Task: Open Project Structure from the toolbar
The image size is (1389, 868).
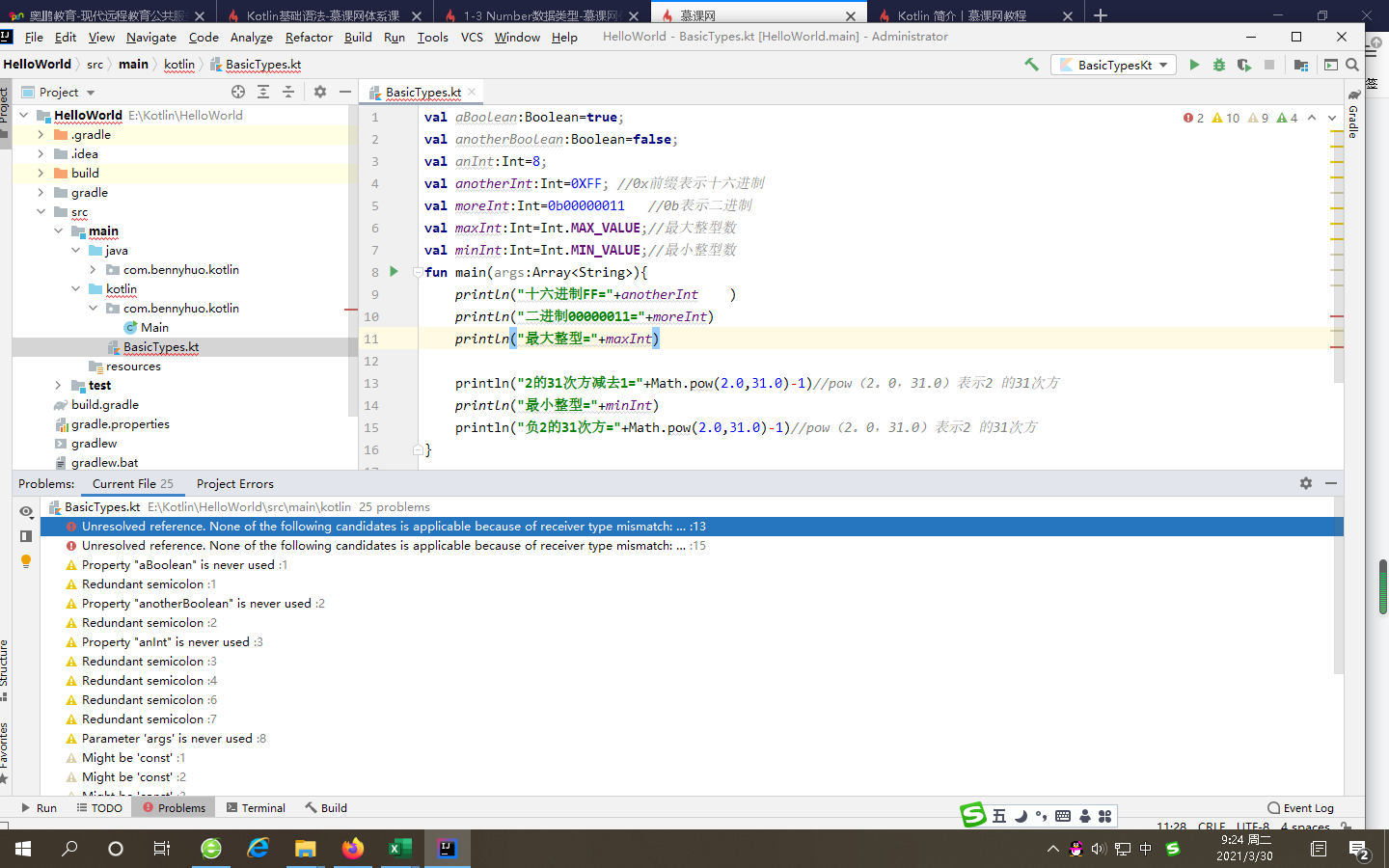Action: coord(1301,65)
